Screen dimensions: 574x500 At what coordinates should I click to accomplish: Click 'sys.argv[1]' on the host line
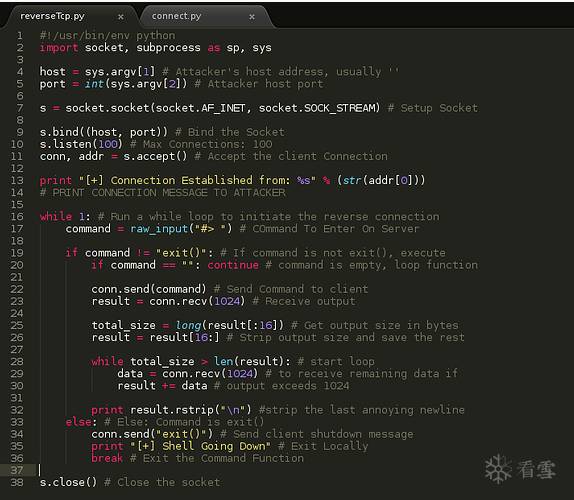coord(120,72)
